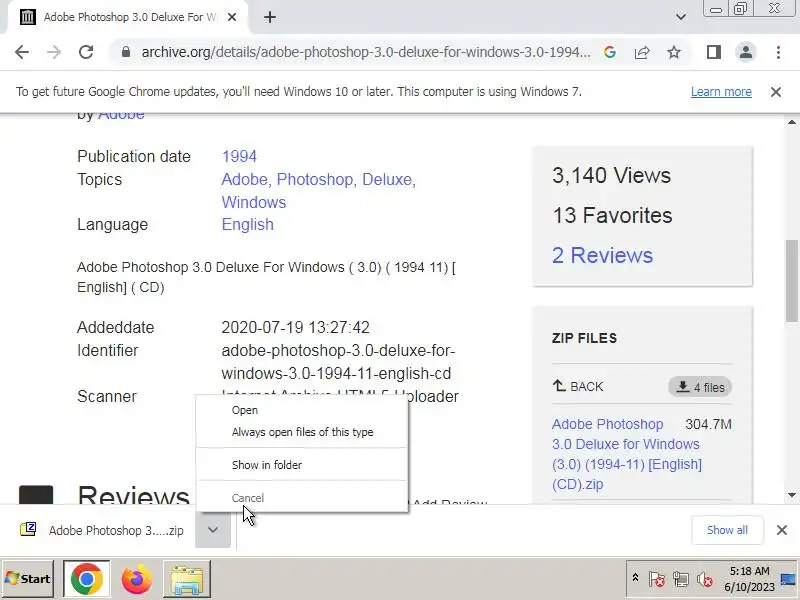Click the page scroll down arrow
Image resolution: width=800 pixels, height=600 pixels.
coord(792,495)
